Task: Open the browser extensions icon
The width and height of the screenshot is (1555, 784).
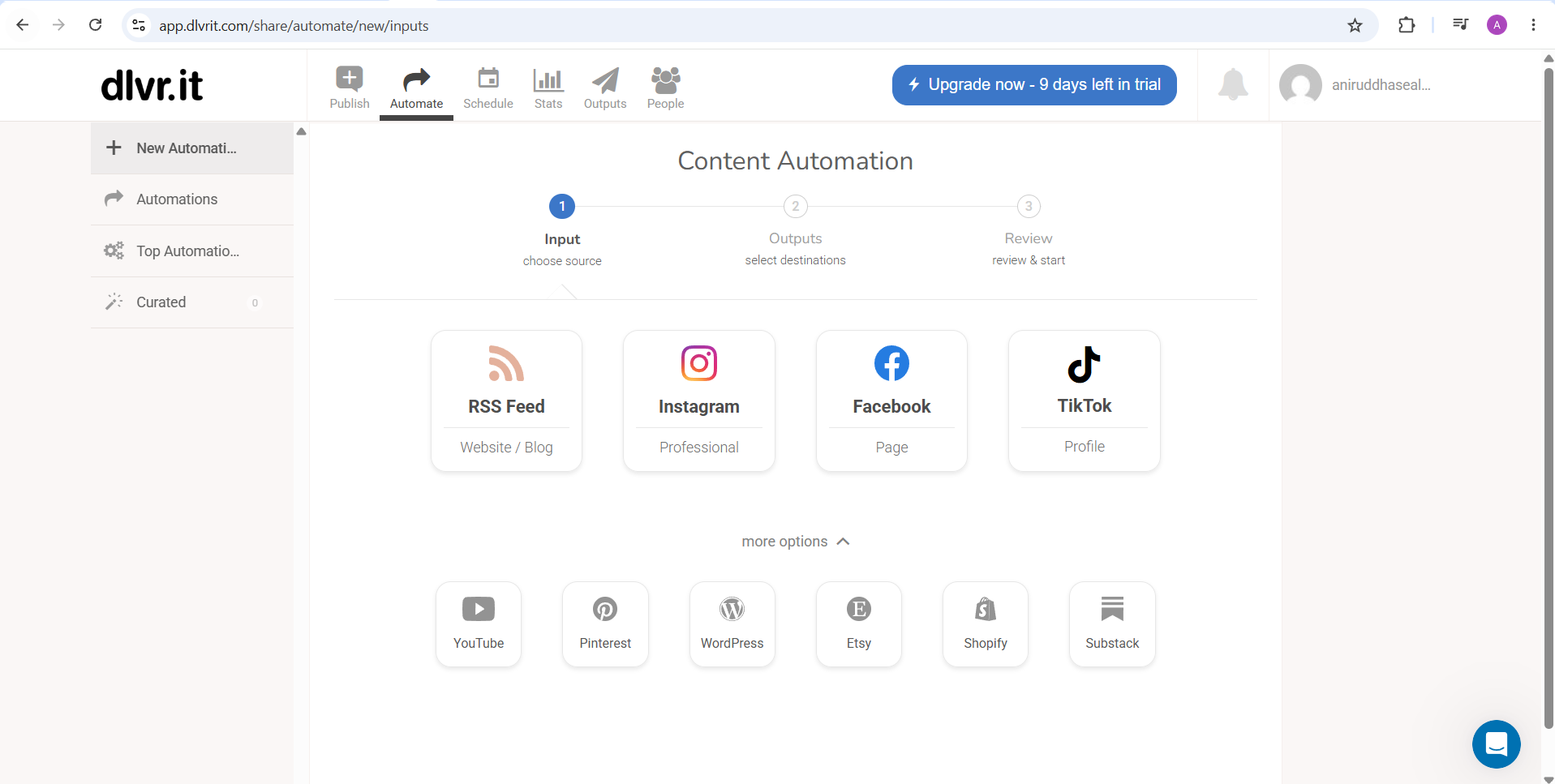Action: click(1407, 25)
